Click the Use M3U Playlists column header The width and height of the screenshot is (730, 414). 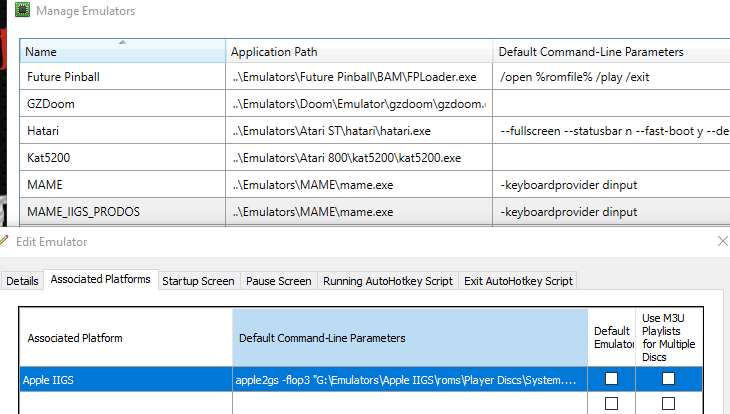669,338
